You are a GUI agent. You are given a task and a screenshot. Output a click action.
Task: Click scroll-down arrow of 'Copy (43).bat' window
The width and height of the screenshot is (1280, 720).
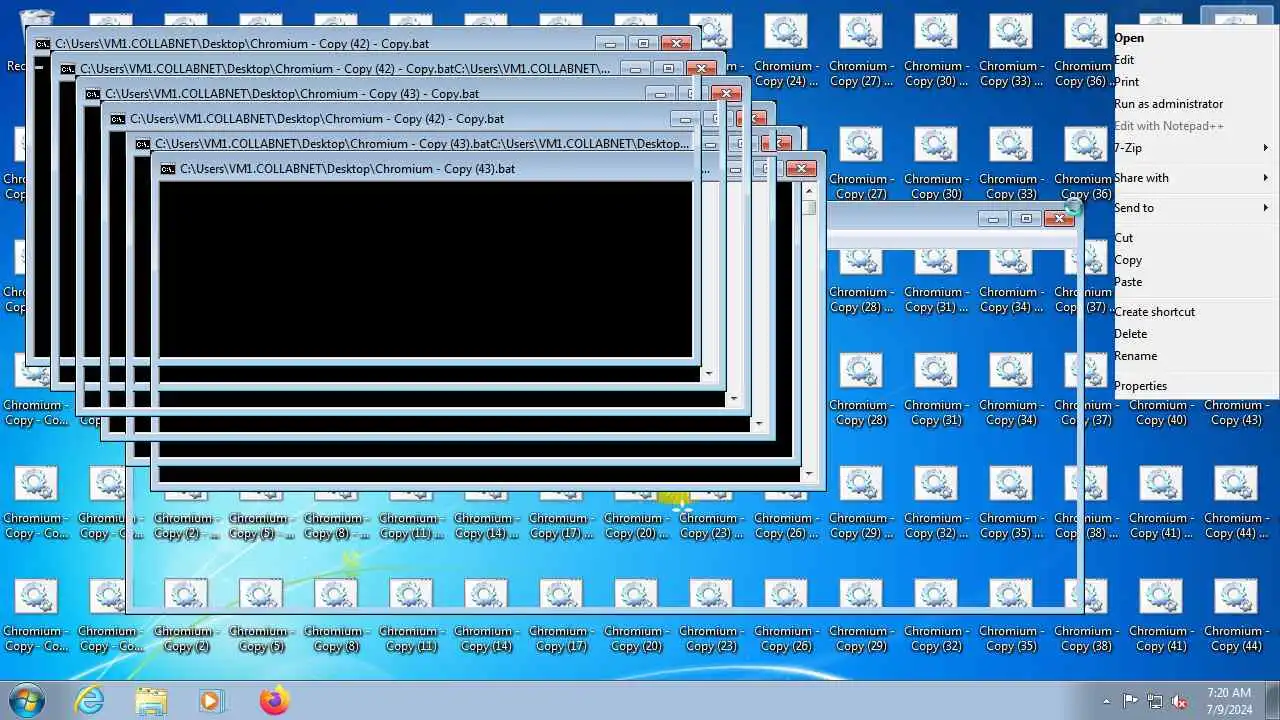click(x=809, y=474)
